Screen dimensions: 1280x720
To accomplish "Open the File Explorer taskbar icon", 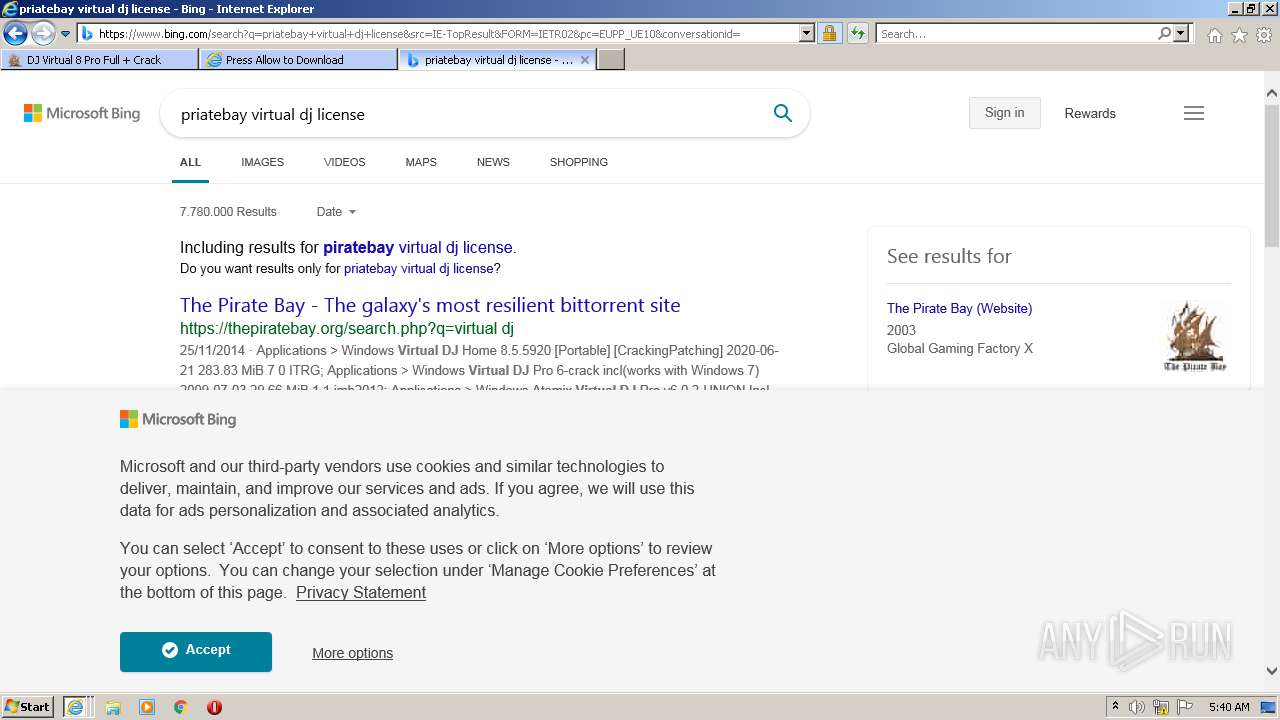I will click(x=113, y=707).
